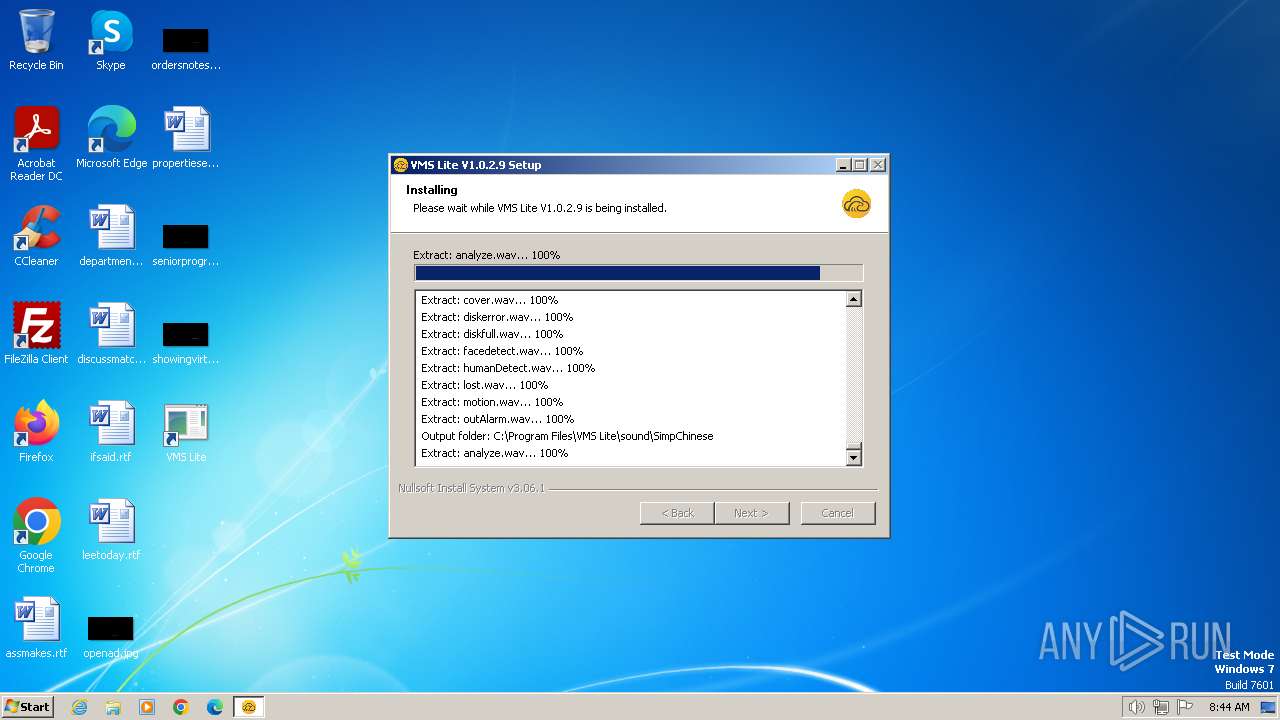Image resolution: width=1280 pixels, height=720 pixels.
Task: Select the discussmatc Word document
Action: (111, 334)
